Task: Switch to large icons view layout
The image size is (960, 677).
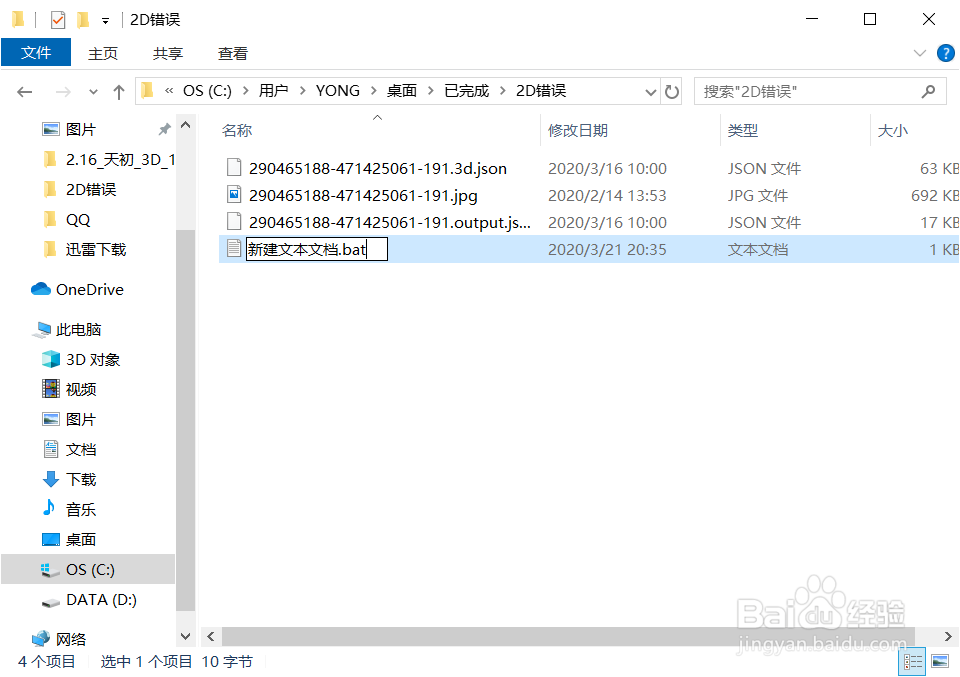Action: click(940, 662)
